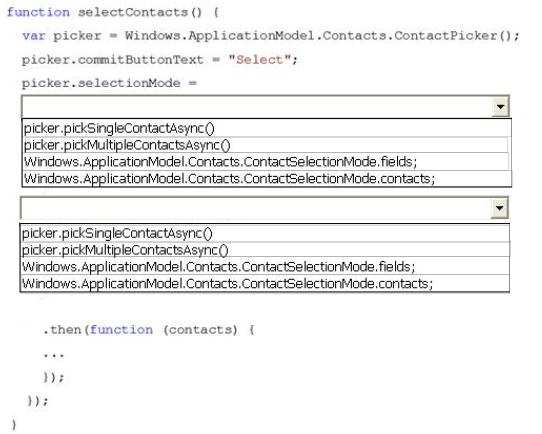Click picker.commitButtonText text
The height and width of the screenshot is (434, 542).
click(x=113, y=60)
